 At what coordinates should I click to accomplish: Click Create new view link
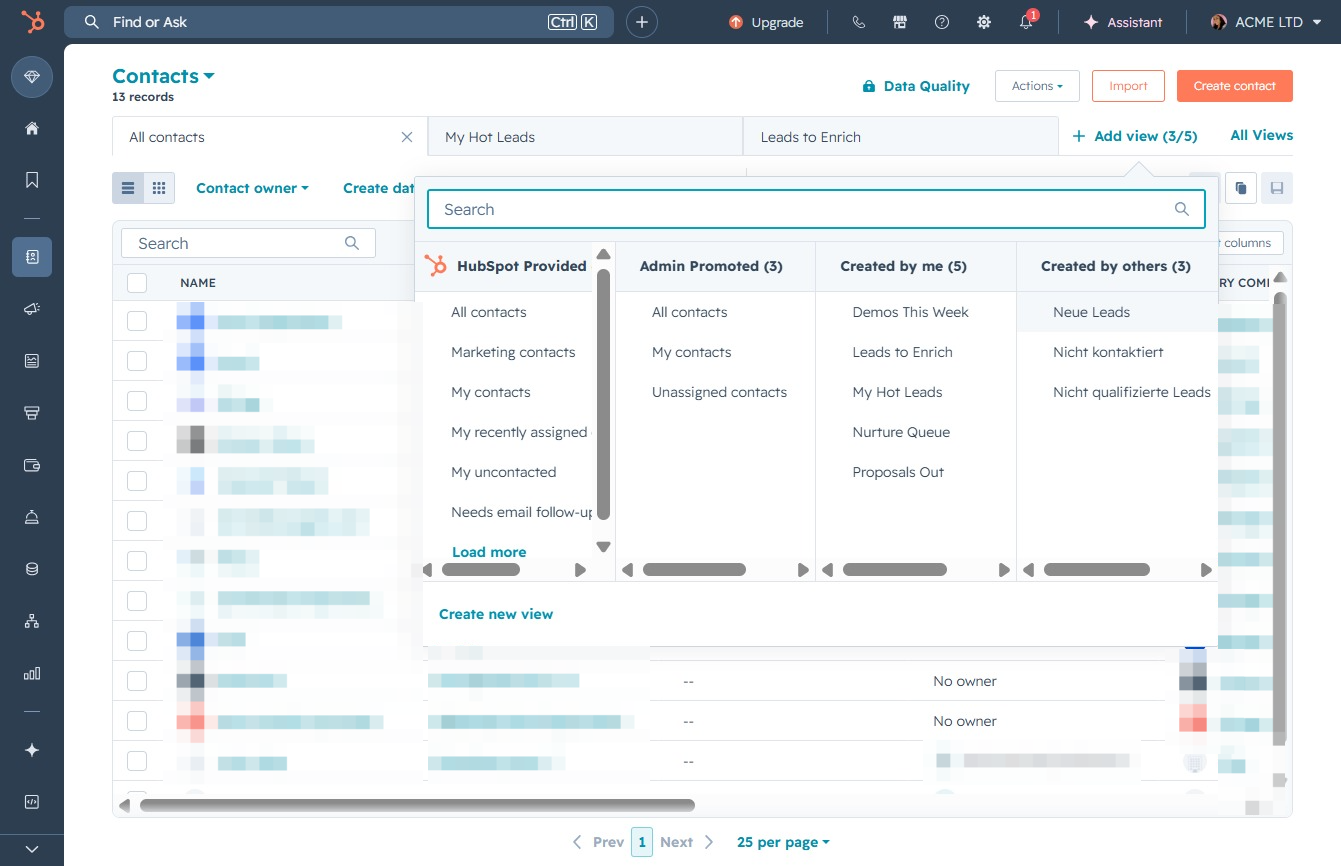[496, 614]
